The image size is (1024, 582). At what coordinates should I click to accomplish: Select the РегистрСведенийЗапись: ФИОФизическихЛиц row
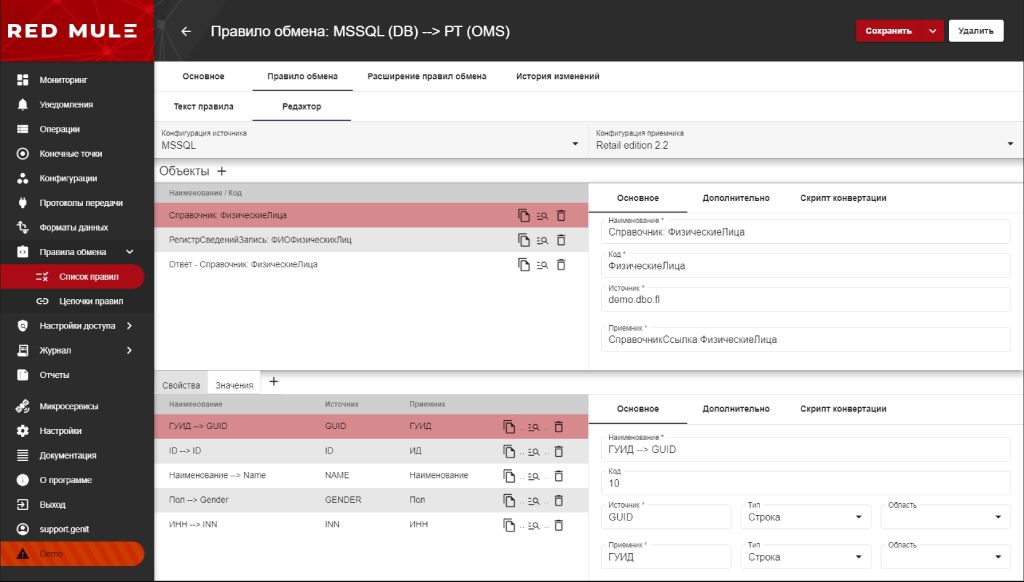click(371, 240)
